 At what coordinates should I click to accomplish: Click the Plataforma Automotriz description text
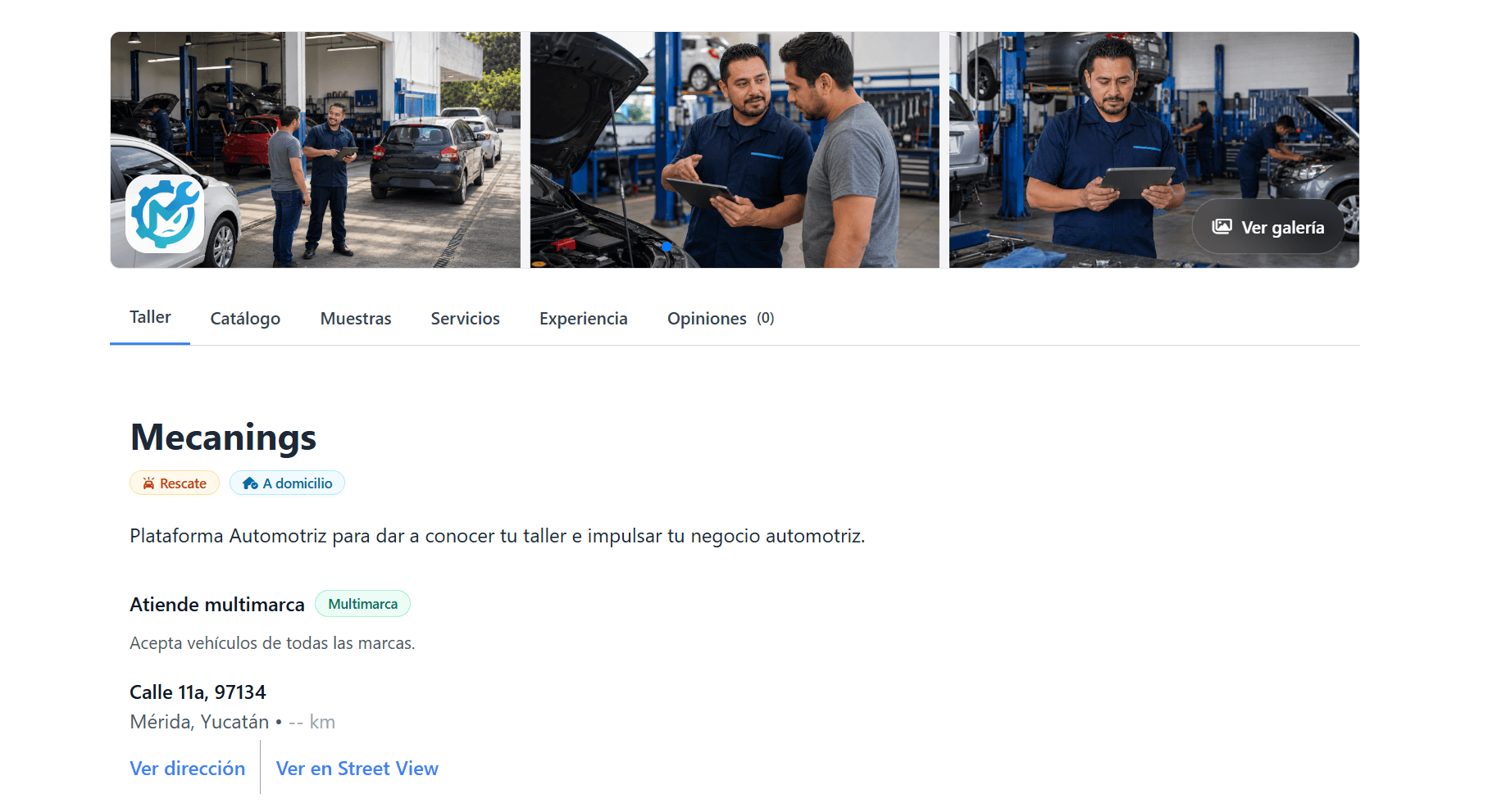click(x=497, y=536)
